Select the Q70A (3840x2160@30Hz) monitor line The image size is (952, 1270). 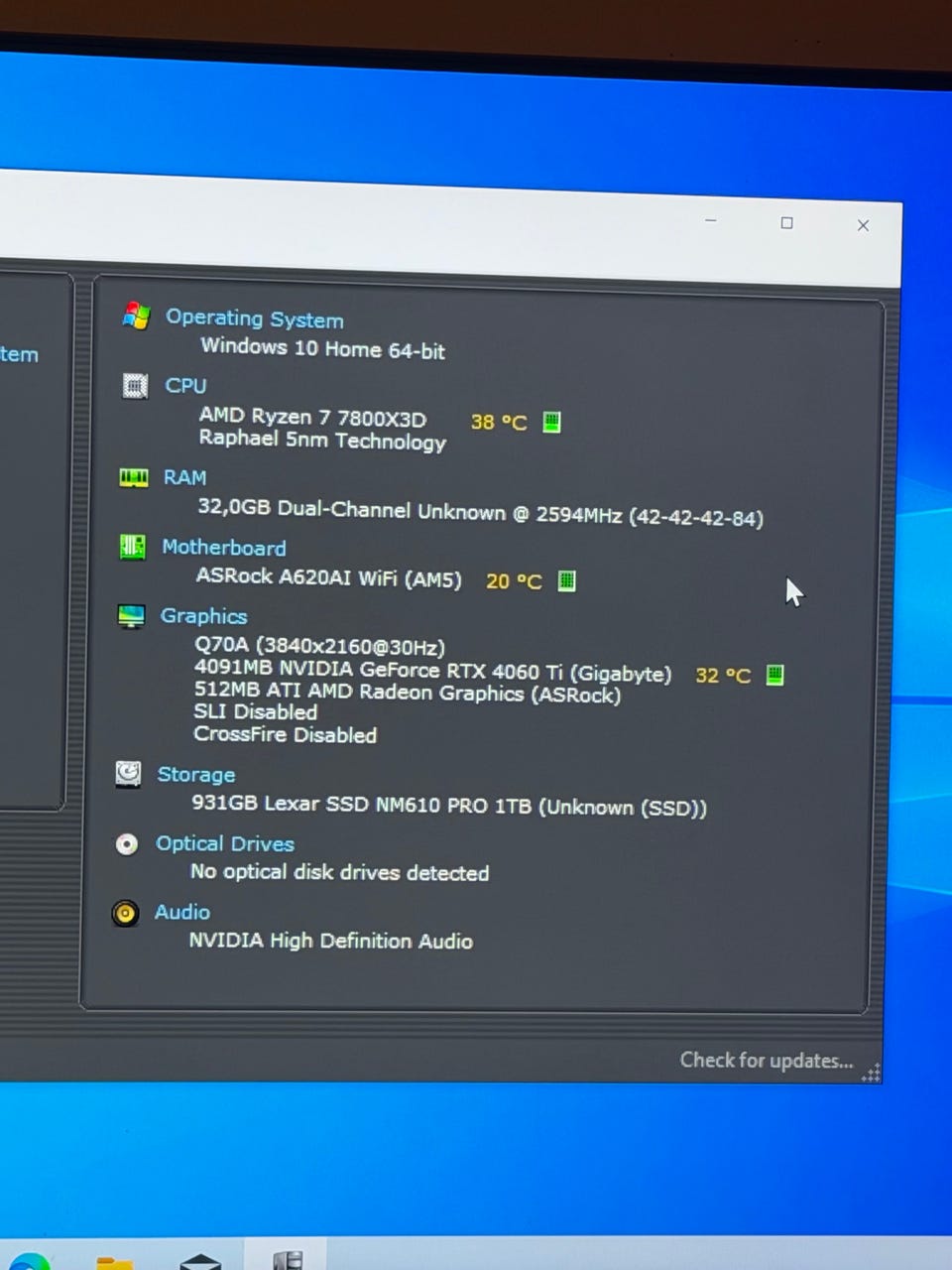tap(319, 647)
